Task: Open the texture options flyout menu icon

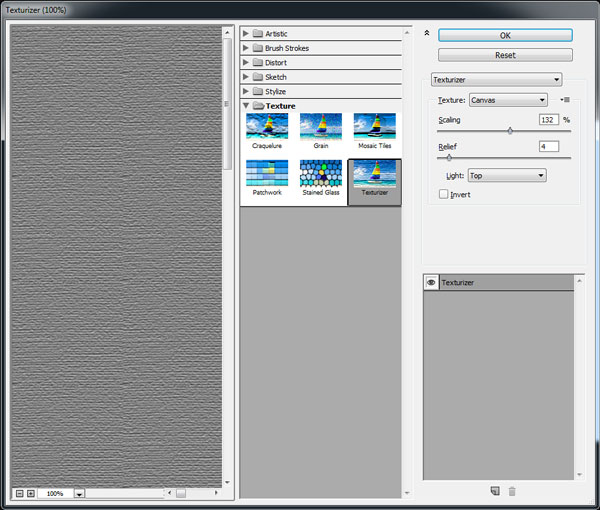Action: 565,100
